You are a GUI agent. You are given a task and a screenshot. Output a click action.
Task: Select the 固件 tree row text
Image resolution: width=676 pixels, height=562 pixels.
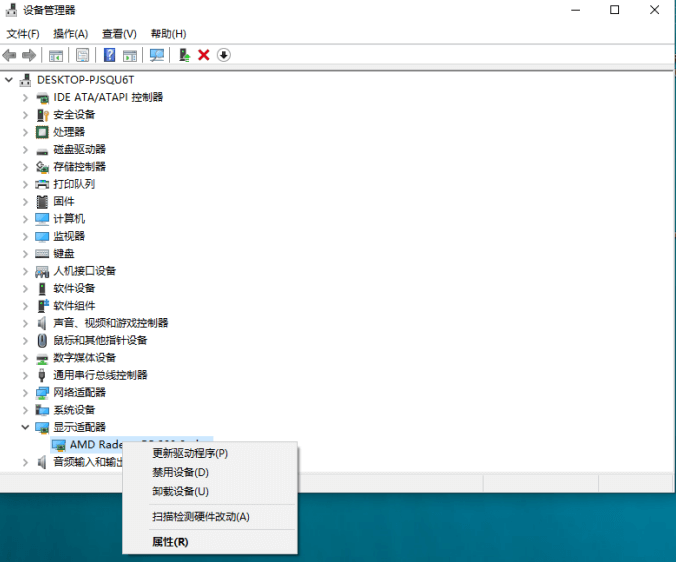coord(64,201)
